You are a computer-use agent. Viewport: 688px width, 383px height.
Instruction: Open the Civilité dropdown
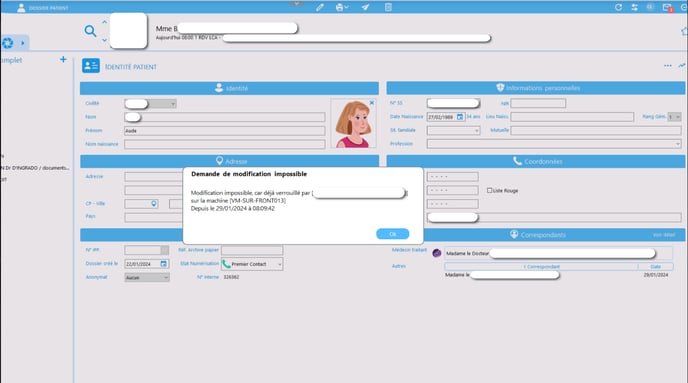(x=150, y=104)
